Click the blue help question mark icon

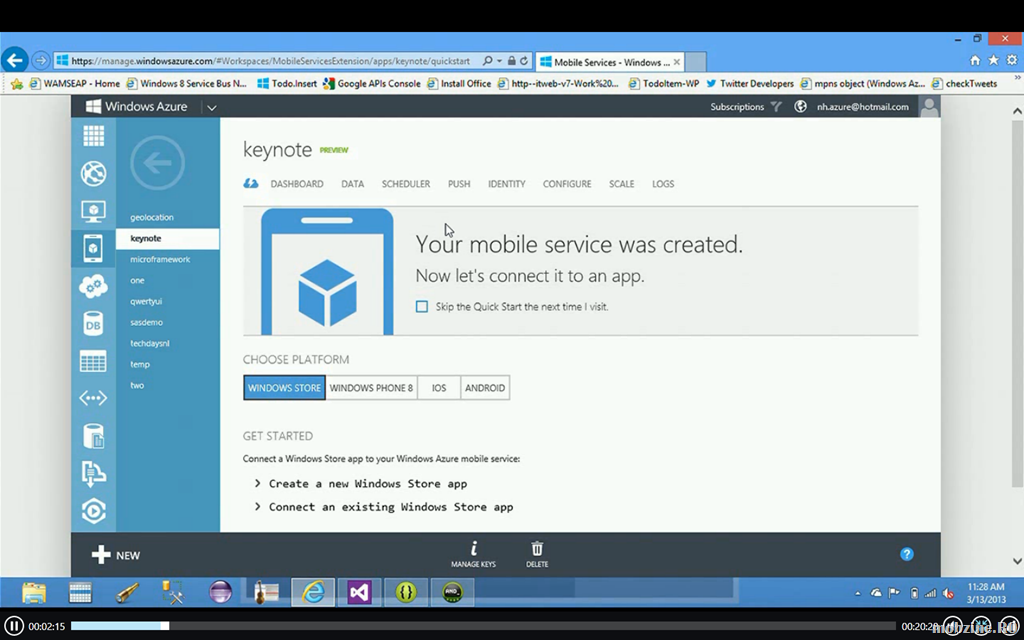click(x=906, y=554)
